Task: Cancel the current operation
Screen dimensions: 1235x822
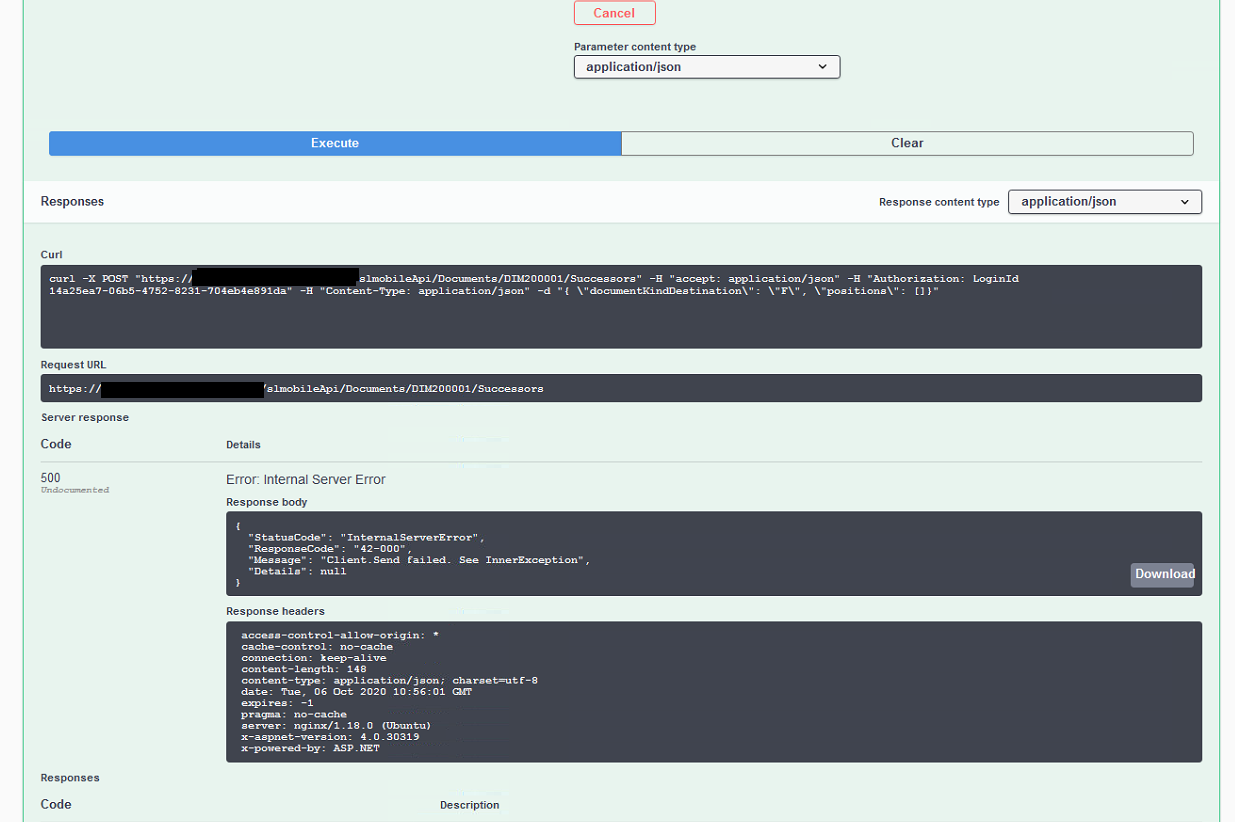Action: tap(614, 13)
